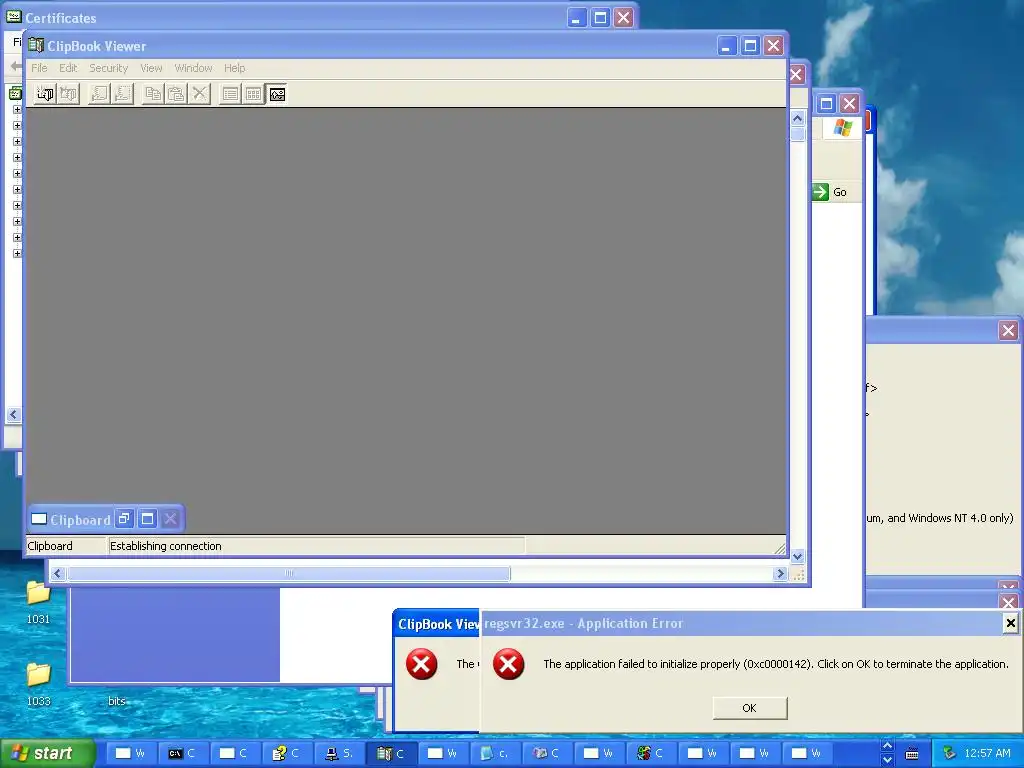Click the Start button
The image size is (1024, 768).
(x=47, y=753)
